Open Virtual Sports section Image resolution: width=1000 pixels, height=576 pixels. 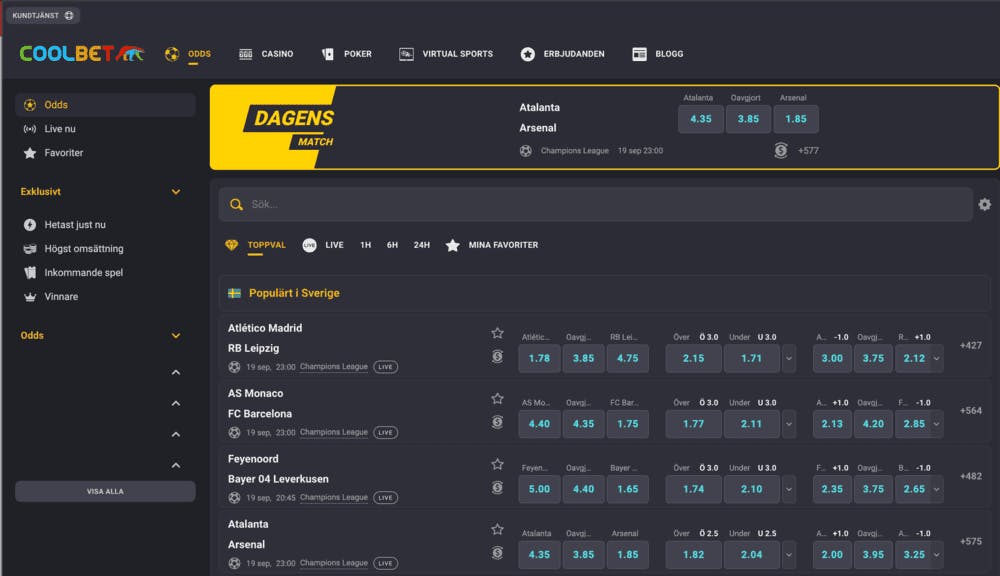point(457,54)
